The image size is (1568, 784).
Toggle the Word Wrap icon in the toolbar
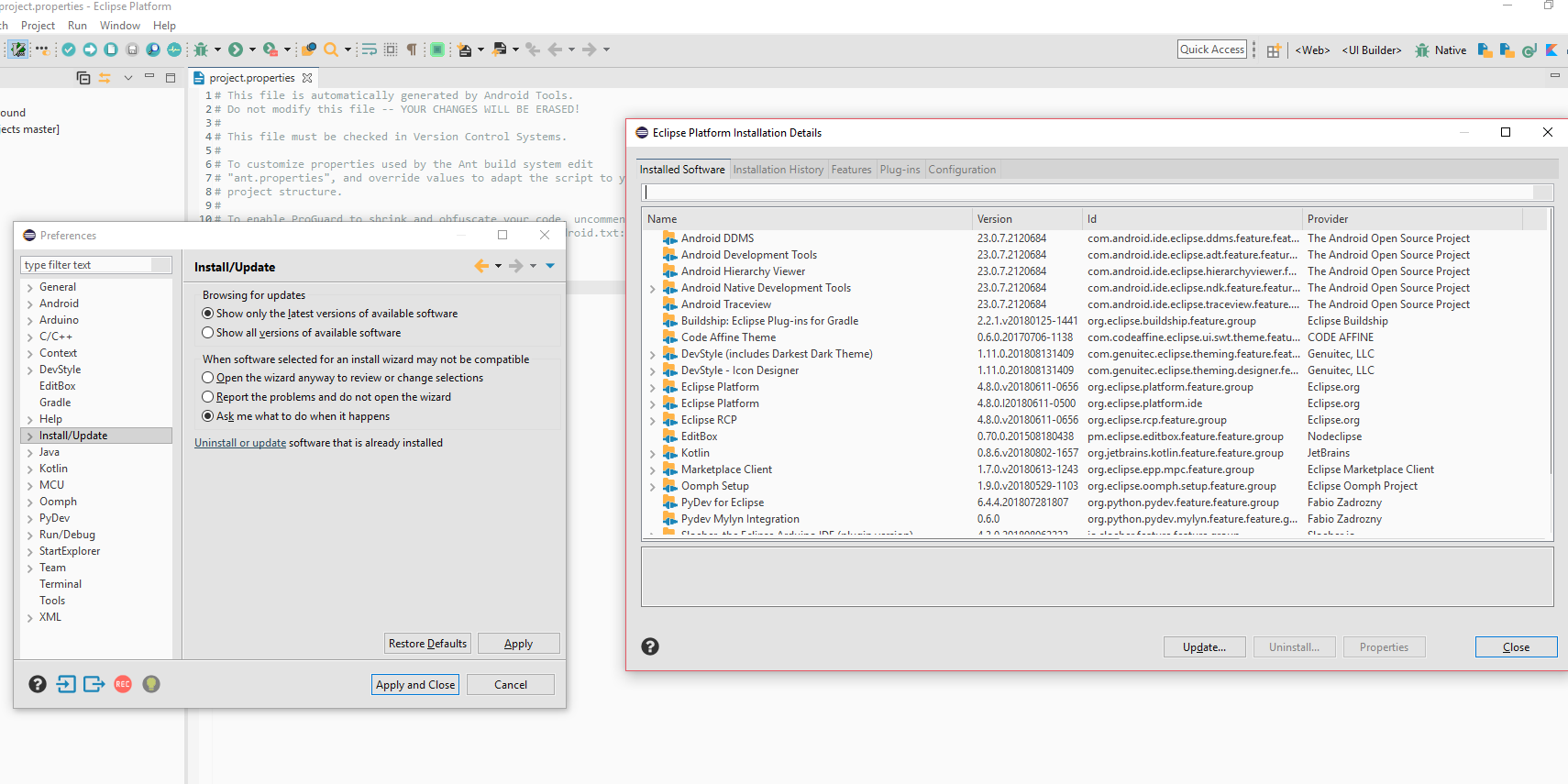coord(370,50)
